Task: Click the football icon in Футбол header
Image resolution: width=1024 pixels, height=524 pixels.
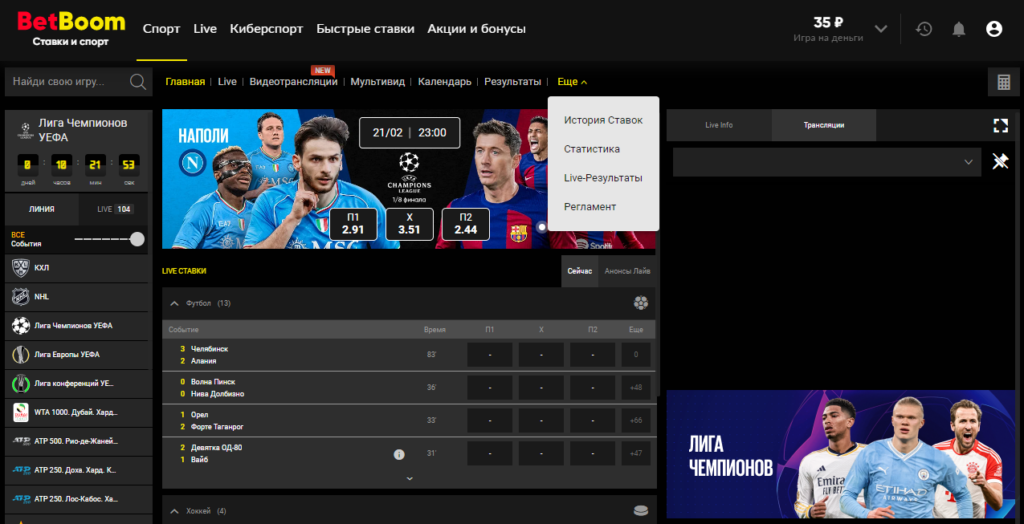Action: click(641, 303)
